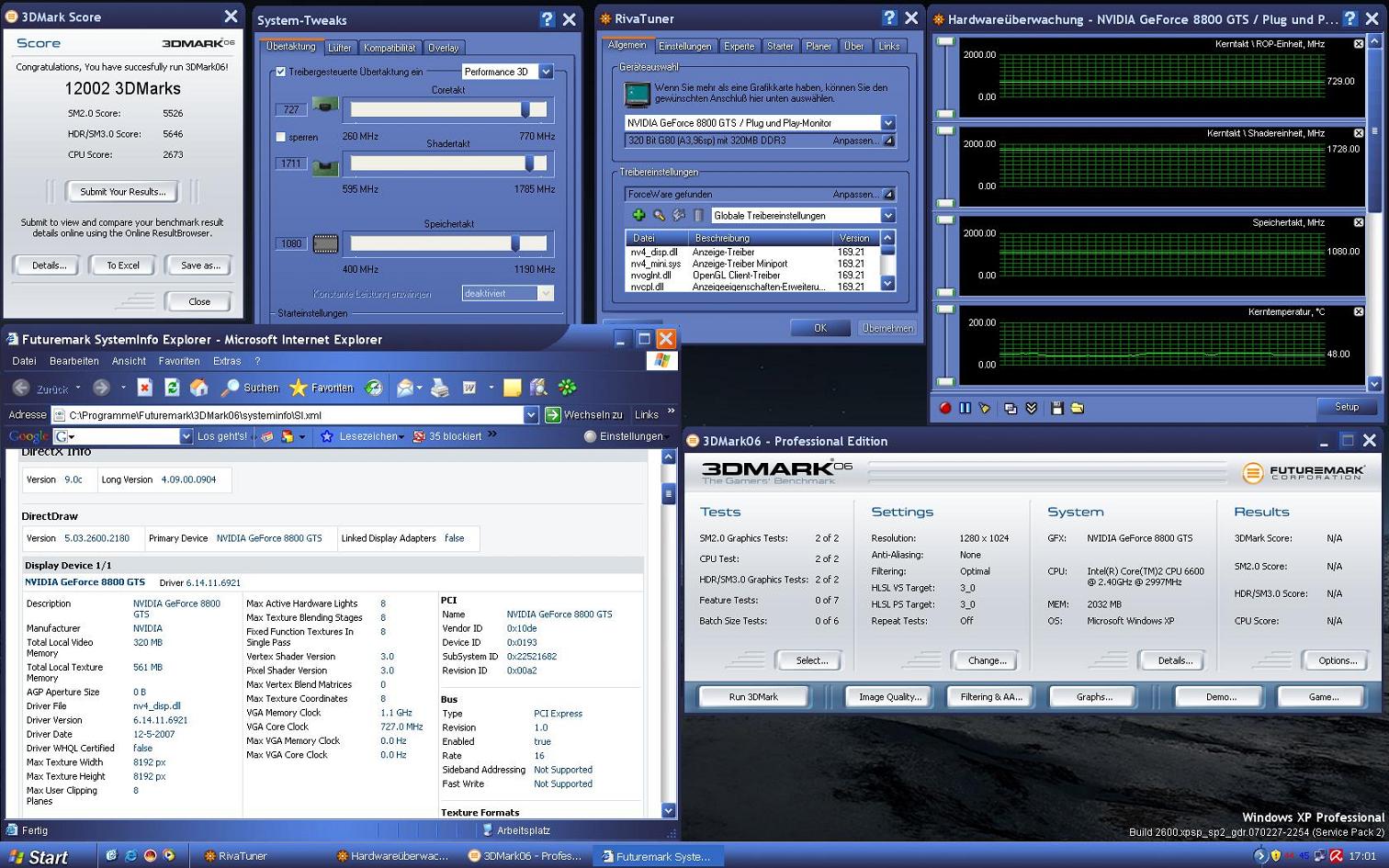This screenshot has height=868, width=1389.
Task: Click scroll-down arrow in hardware monitor scrollbar
Action: 1374,384
